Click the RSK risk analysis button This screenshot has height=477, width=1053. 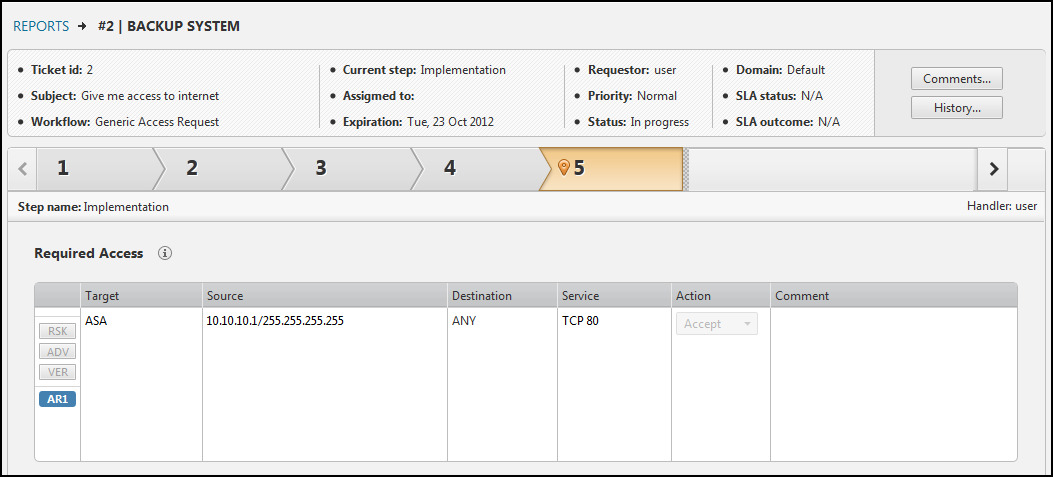coord(57,331)
